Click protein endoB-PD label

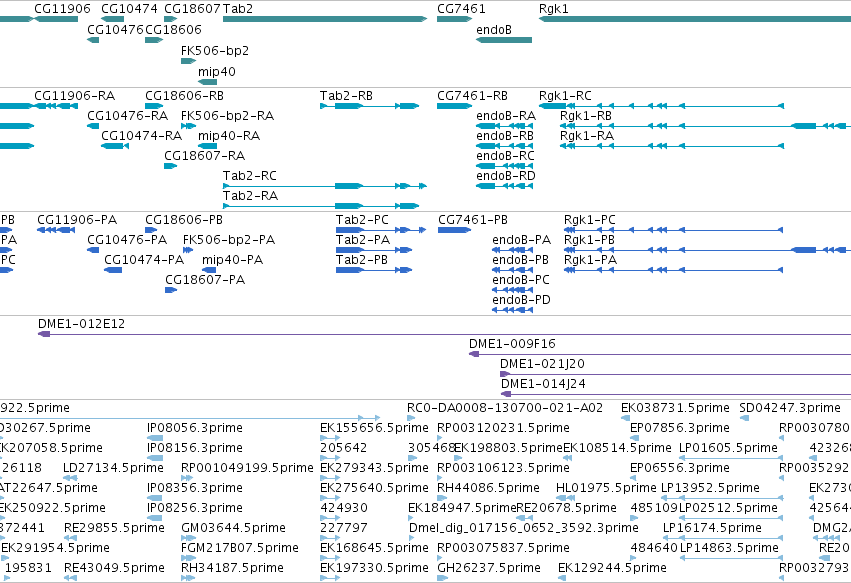[521, 300]
